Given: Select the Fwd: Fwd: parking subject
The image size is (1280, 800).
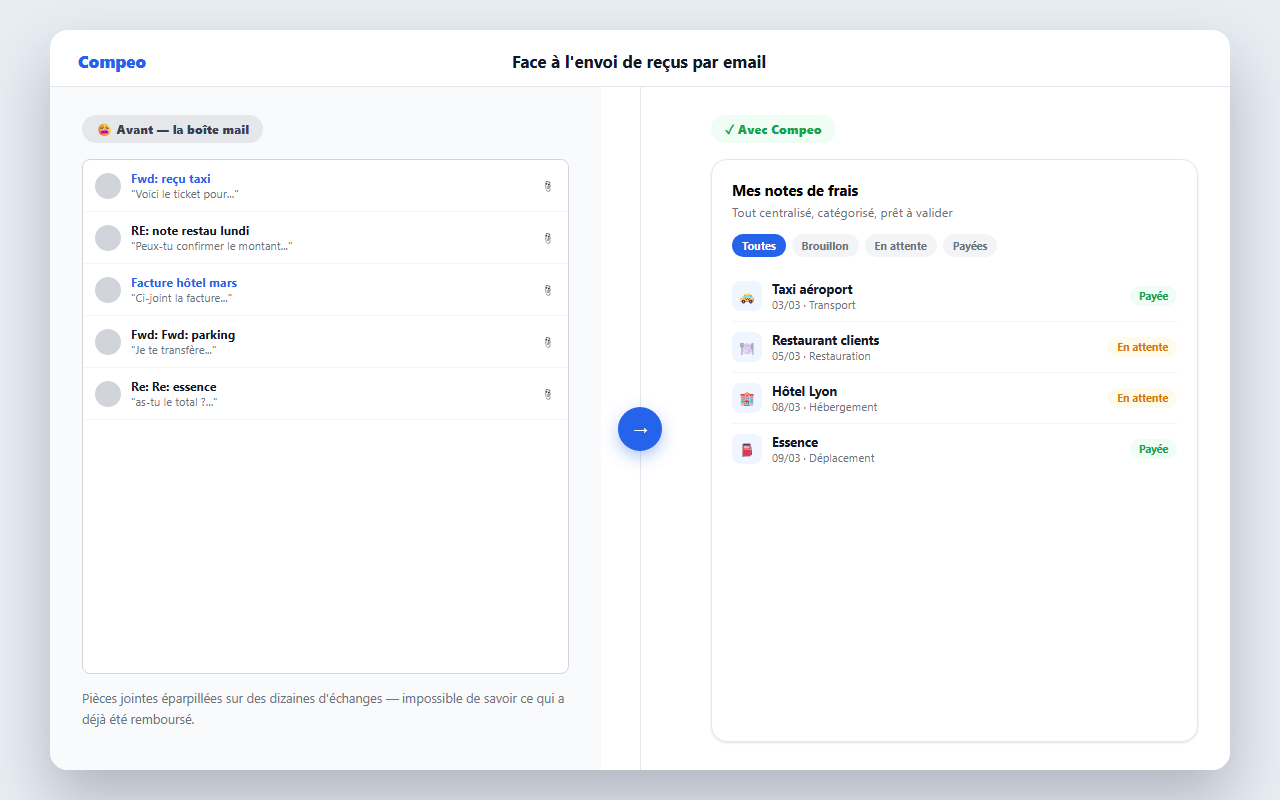Looking at the screenshot, I should [x=183, y=335].
